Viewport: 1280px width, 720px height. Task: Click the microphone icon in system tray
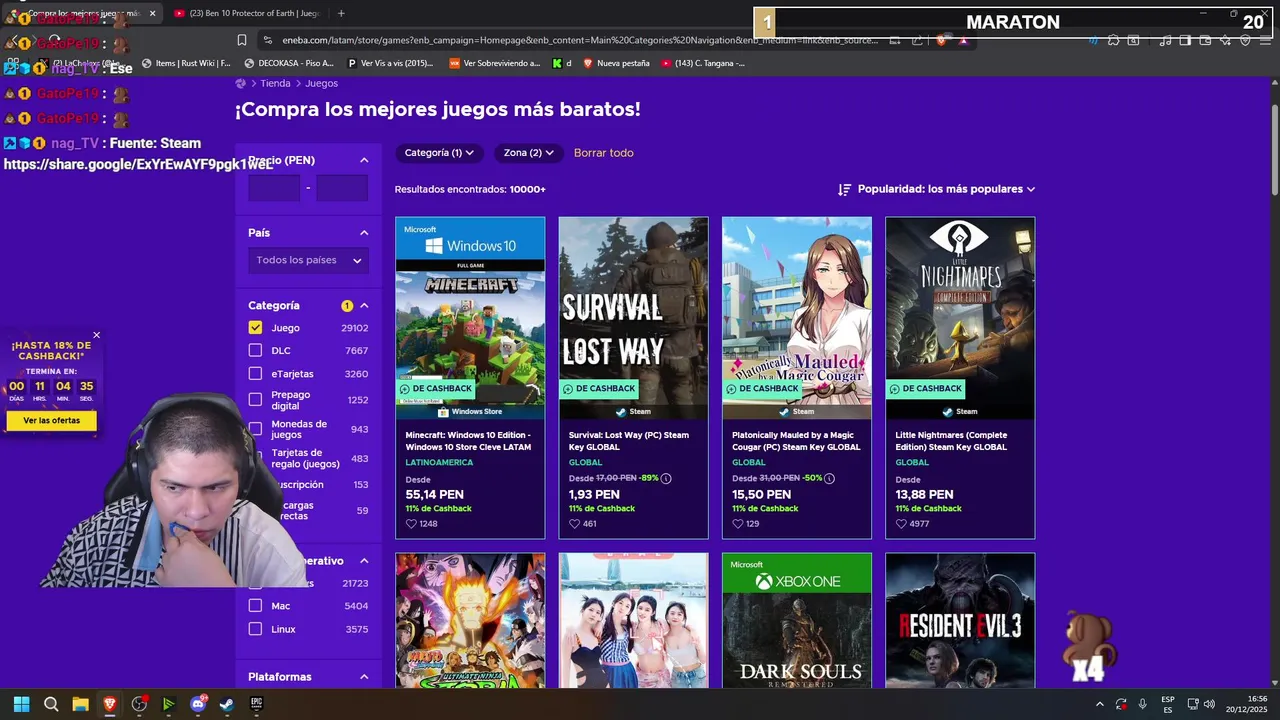pyautogui.click(x=1143, y=704)
